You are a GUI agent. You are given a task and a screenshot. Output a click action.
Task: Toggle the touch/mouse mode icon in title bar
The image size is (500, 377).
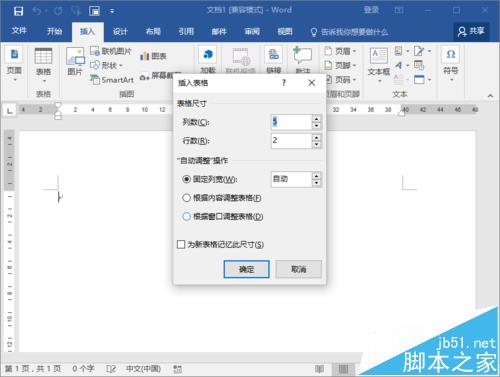point(94,11)
